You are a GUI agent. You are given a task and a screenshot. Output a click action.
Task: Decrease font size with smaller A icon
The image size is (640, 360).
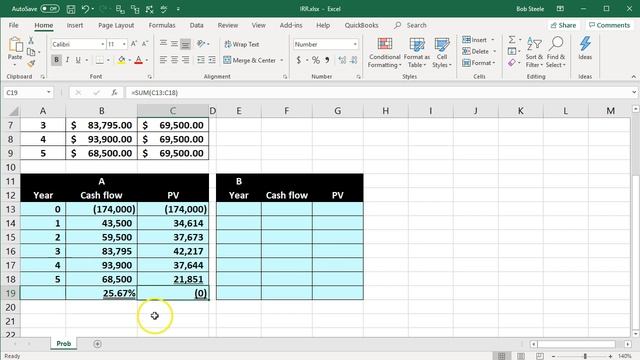pos(145,44)
